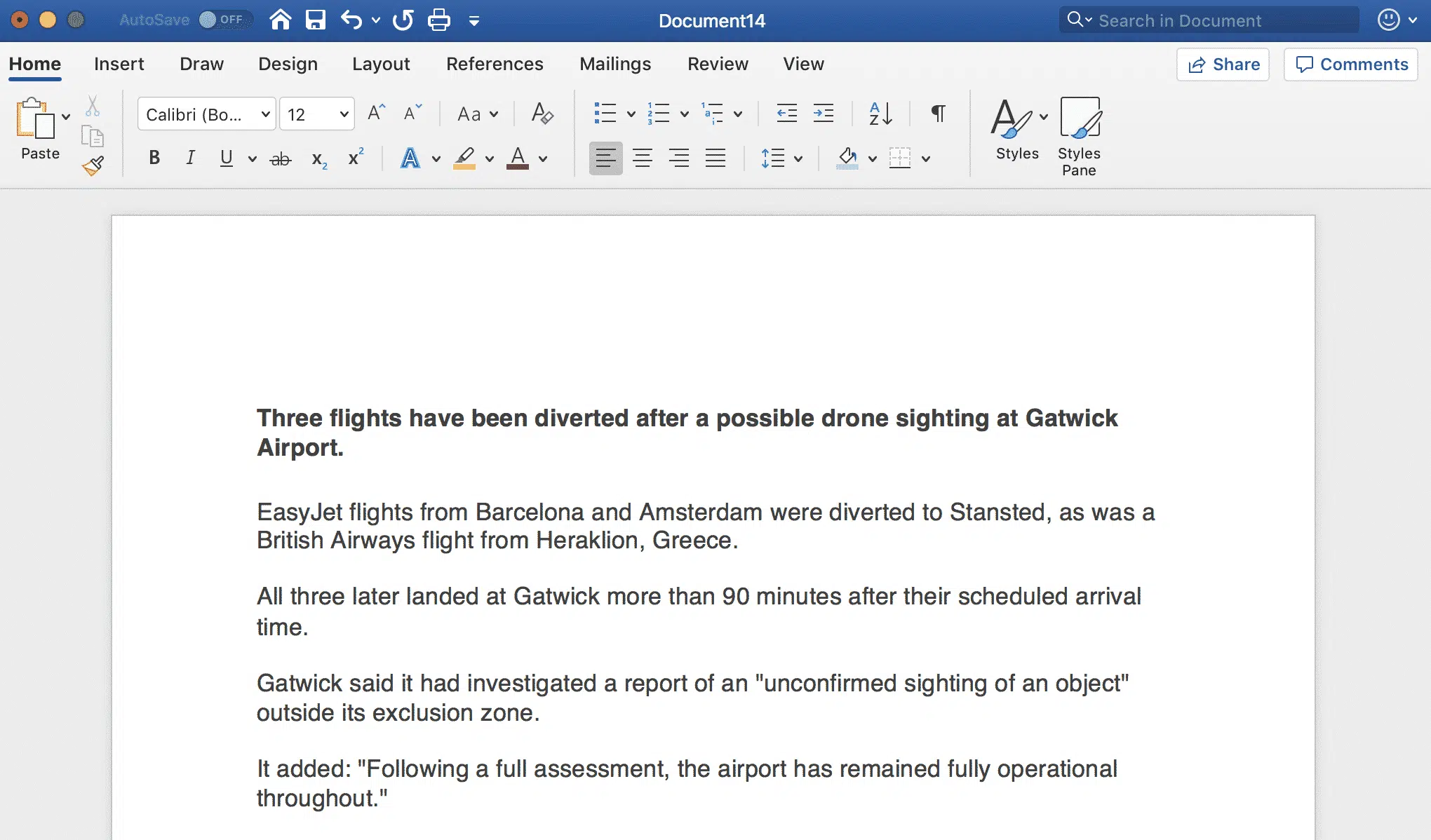This screenshot has width=1431, height=840.
Task: Open the feedback smiley icon
Action: (x=1389, y=20)
